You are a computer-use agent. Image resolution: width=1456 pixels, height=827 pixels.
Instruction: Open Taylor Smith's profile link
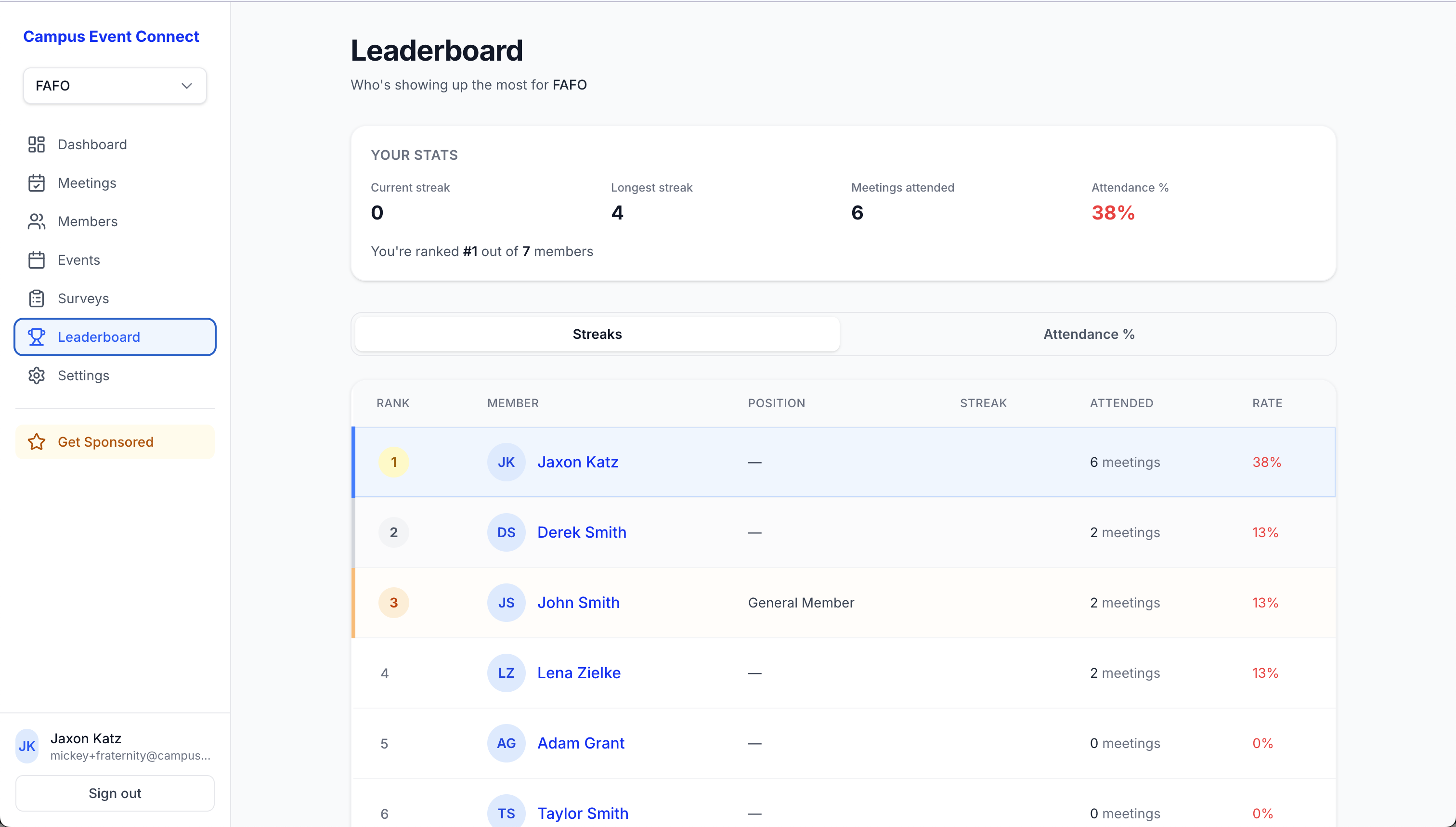click(x=583, y=814)
